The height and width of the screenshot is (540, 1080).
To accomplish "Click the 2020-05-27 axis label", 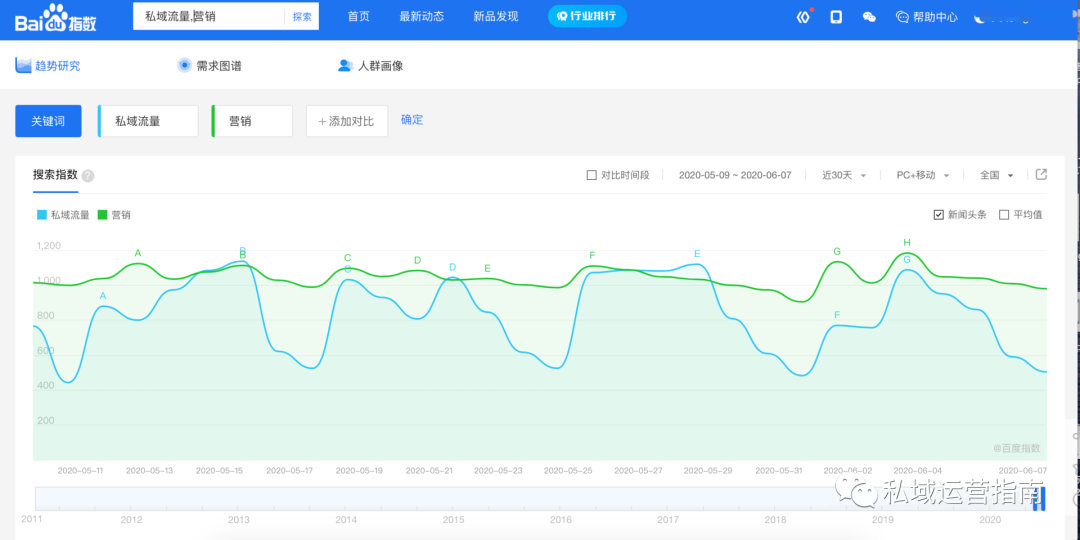I will click(x=638, y=471).
